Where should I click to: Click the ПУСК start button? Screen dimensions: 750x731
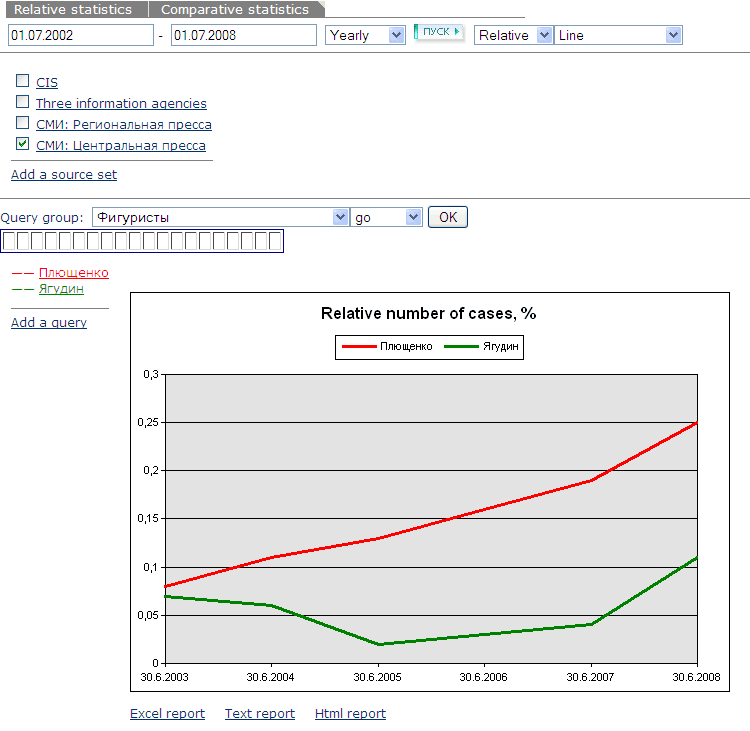point(439,32)
